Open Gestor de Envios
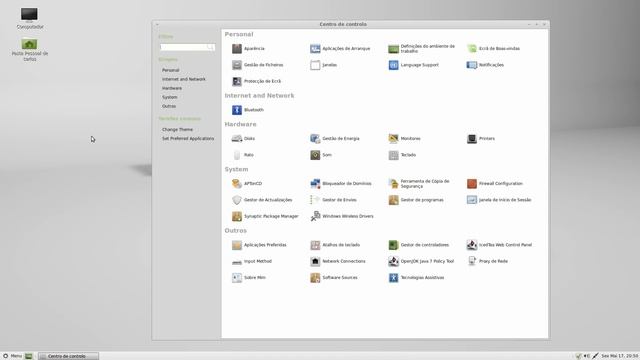Screen dimensions: 640x360 [x=333, y=200]
